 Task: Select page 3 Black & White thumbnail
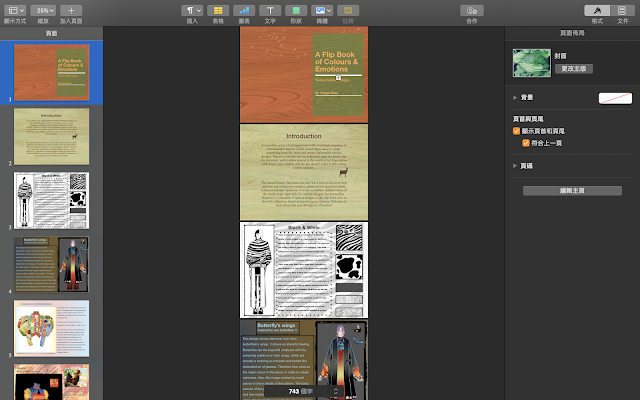pyautogui.click(x=51, y=200)
